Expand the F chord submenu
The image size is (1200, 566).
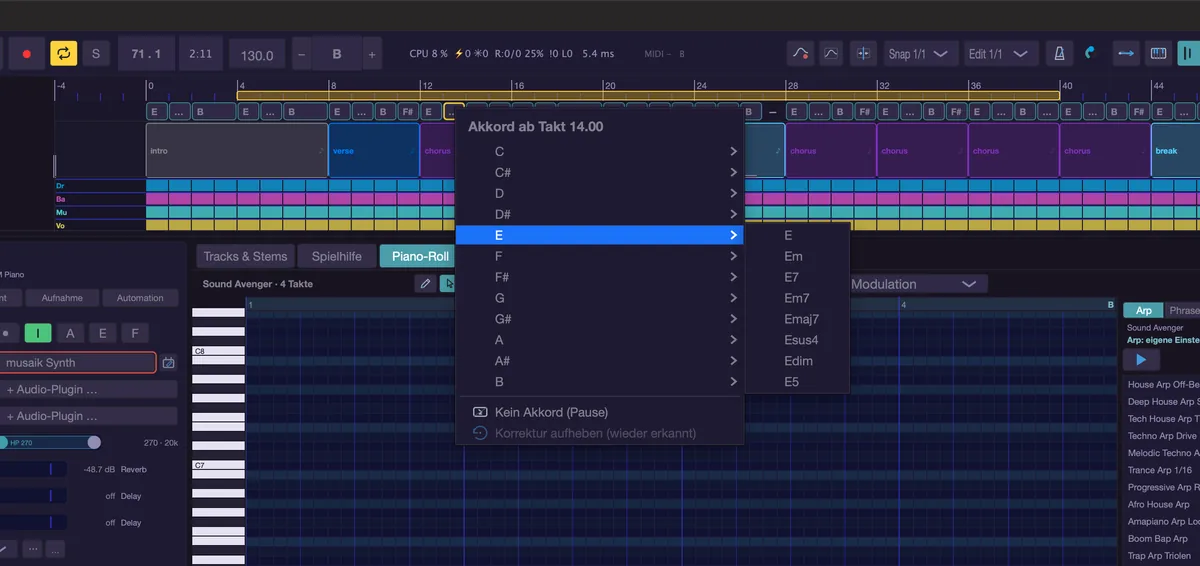tap(600, 256)
